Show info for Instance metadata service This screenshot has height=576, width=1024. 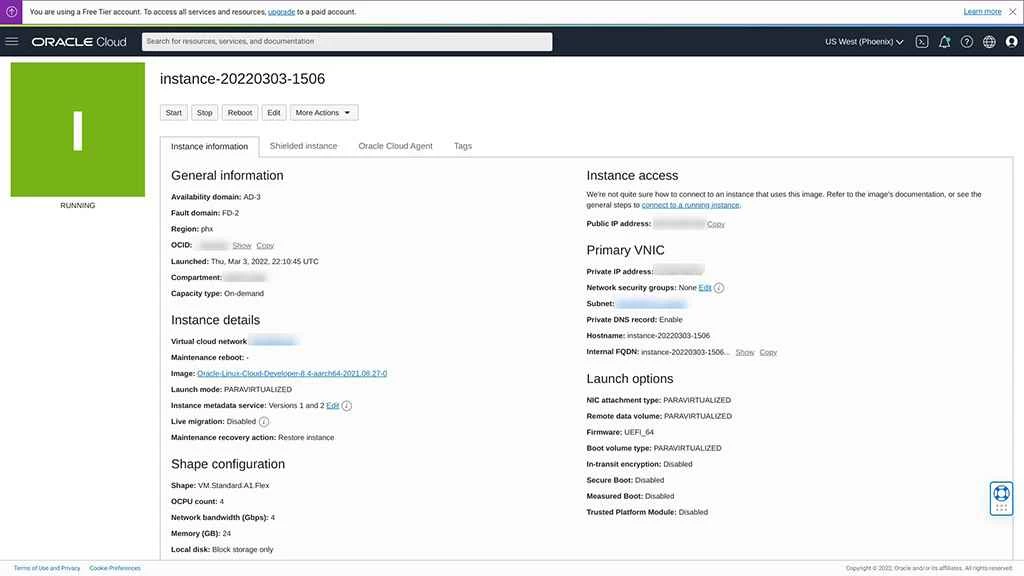(347, 406)
